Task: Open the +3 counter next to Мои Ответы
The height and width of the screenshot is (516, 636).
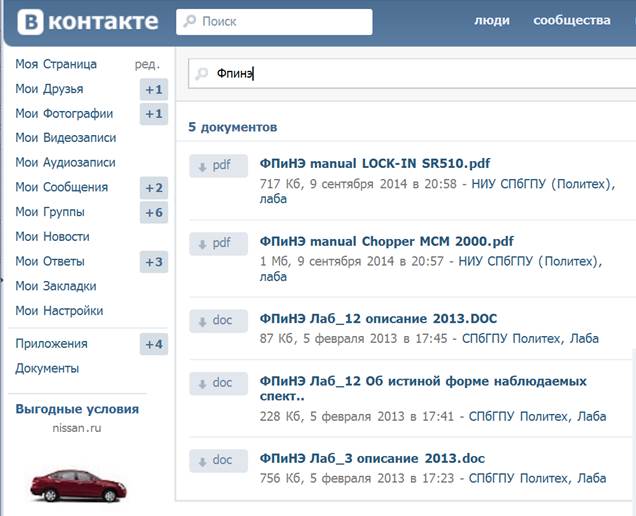Action: [154, 262]
